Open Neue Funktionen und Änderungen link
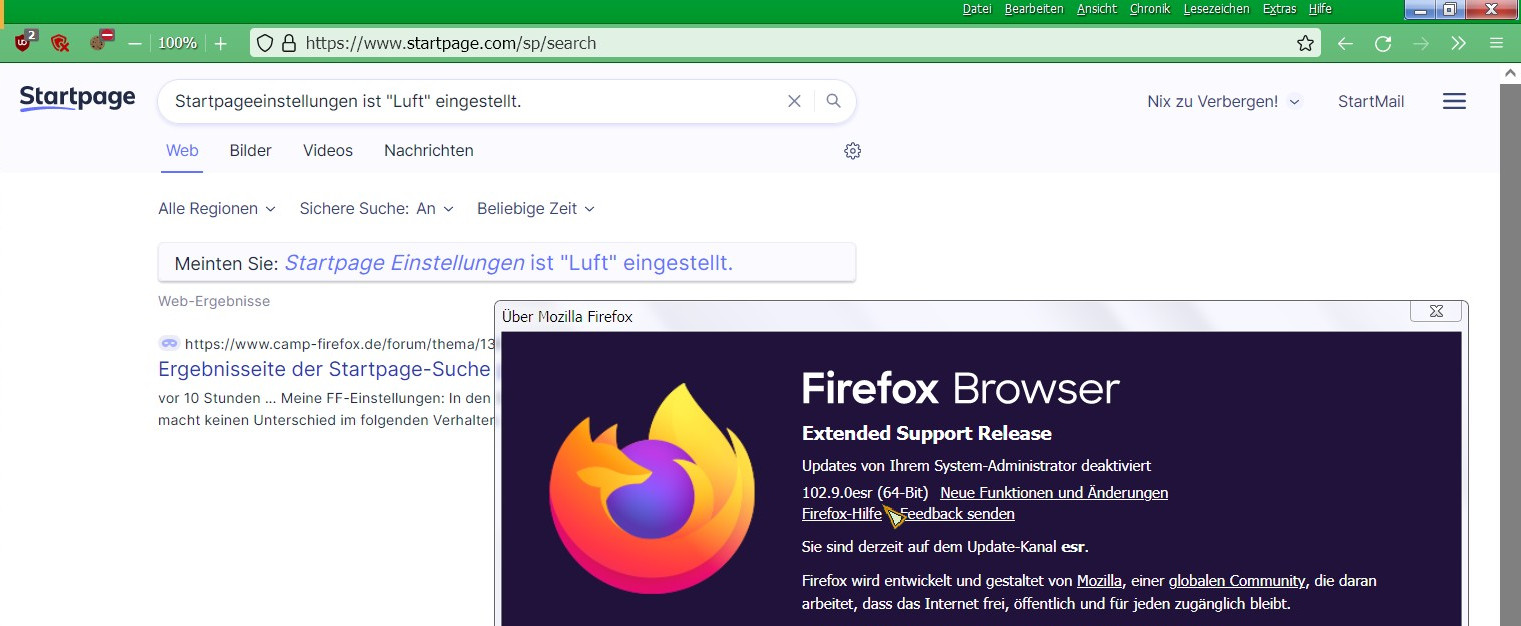 coord(1054,493)
